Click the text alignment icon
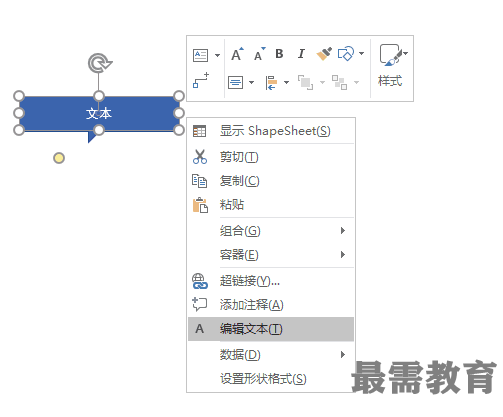 (236, 82)
